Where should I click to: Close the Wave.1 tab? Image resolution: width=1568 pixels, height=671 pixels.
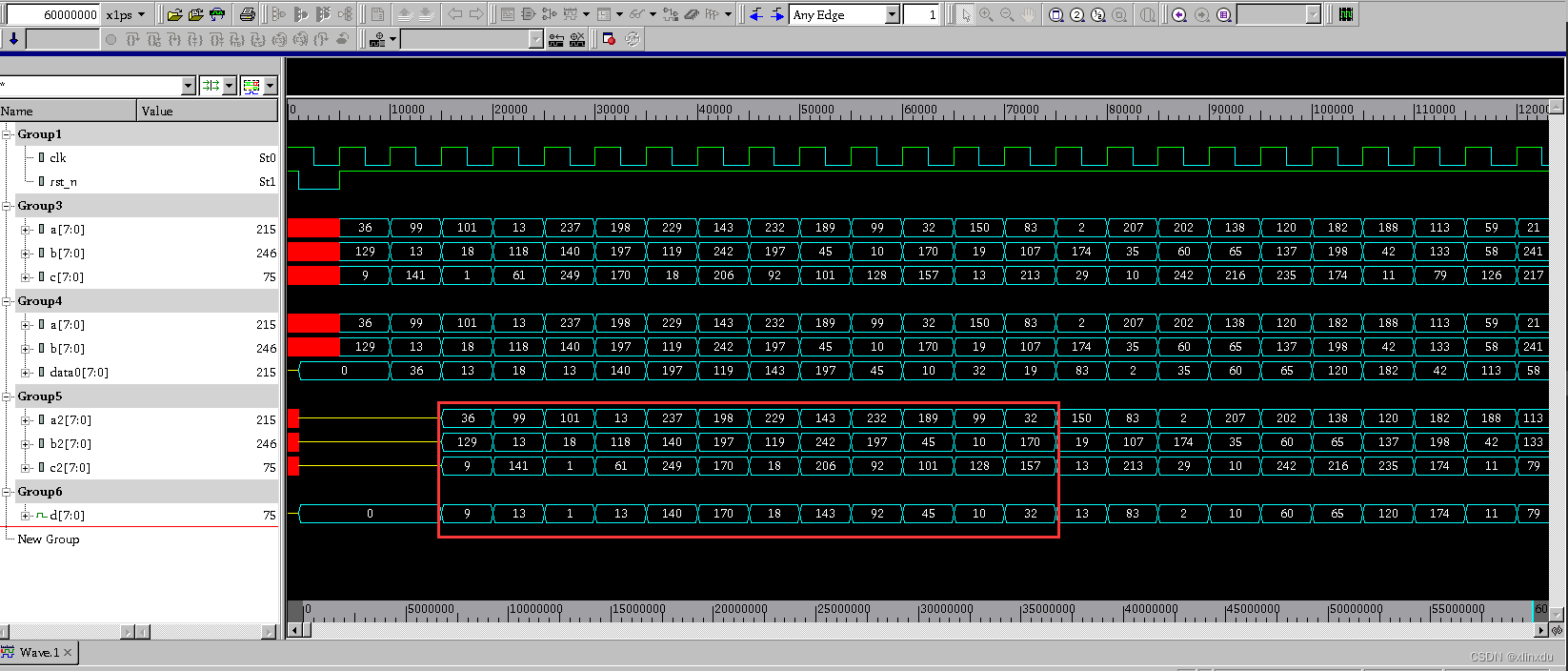coord(68,652)
